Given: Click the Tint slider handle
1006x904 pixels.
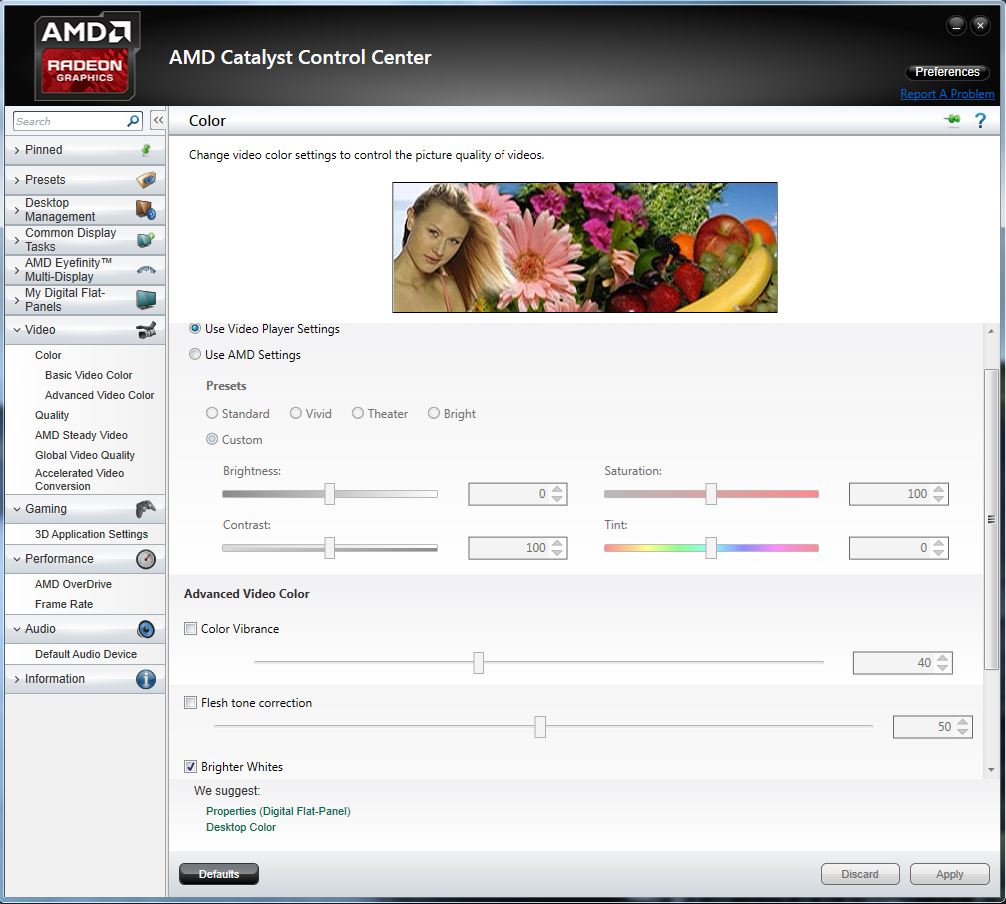Looking at the screenshot, I should point(711,548).
